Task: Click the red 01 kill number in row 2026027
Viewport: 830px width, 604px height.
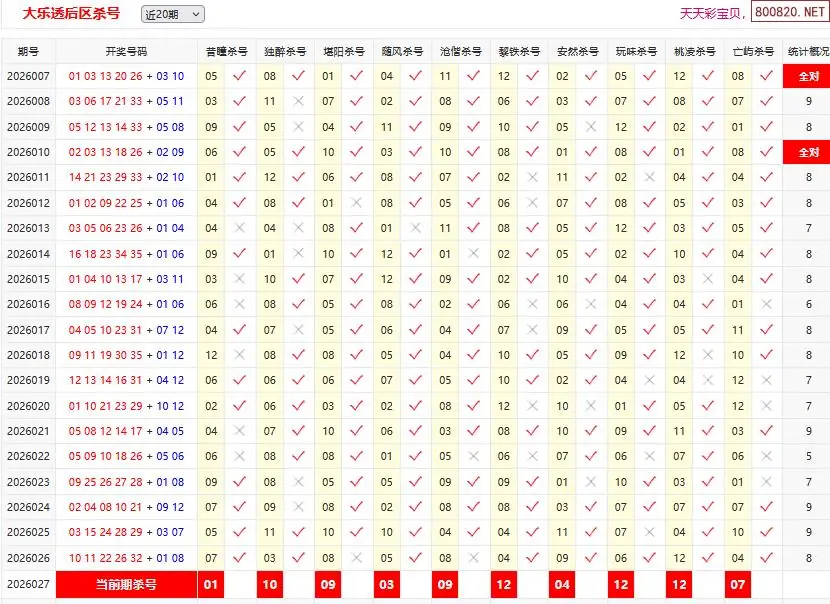Action: pos(211,584)
